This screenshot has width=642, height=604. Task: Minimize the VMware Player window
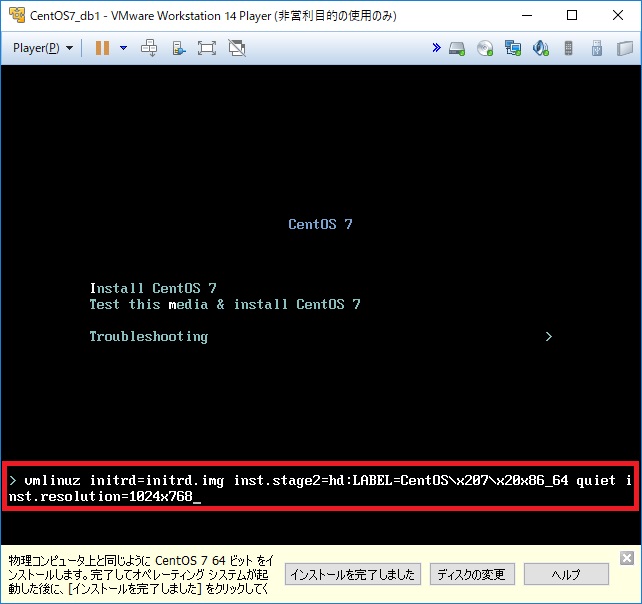(x=527, y=16)
